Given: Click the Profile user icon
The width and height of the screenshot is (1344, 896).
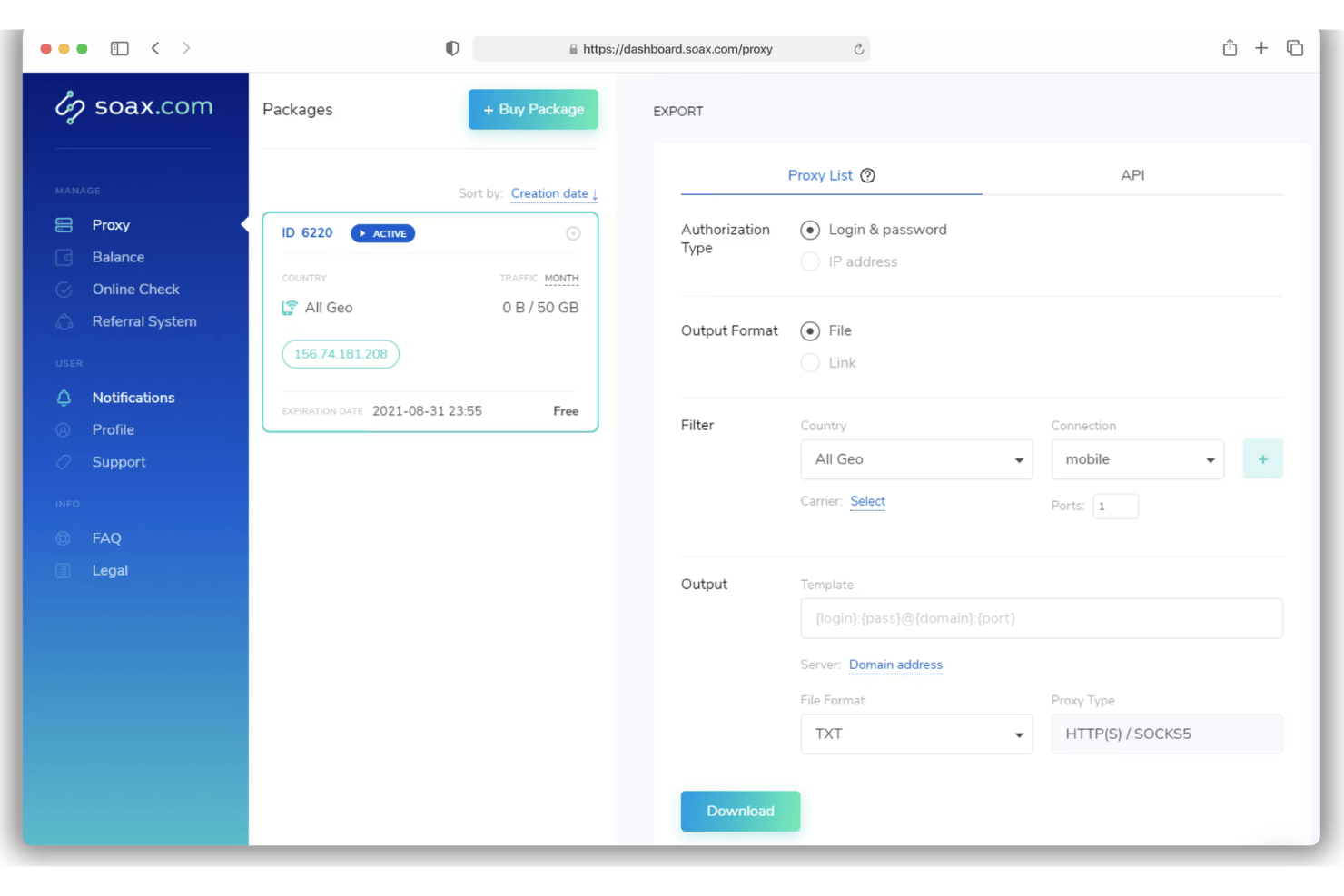Looking at the screenshot, I should [x=64, y=430].
